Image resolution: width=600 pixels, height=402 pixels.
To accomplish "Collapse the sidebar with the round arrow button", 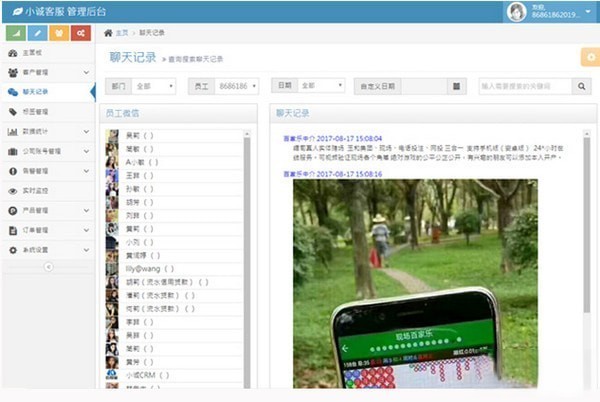I will coord(49,267).
